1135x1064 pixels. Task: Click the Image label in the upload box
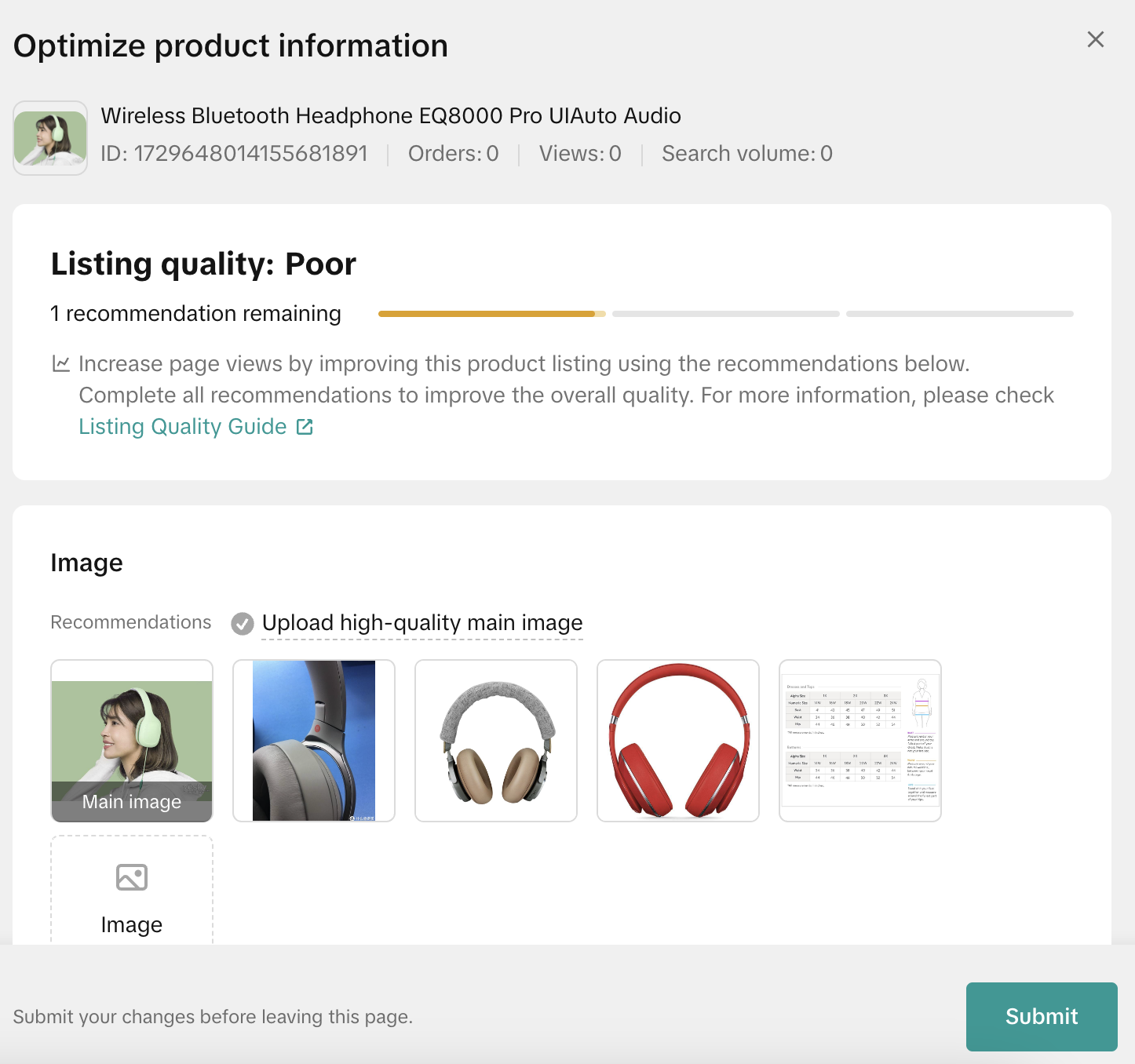click(132, 925)
